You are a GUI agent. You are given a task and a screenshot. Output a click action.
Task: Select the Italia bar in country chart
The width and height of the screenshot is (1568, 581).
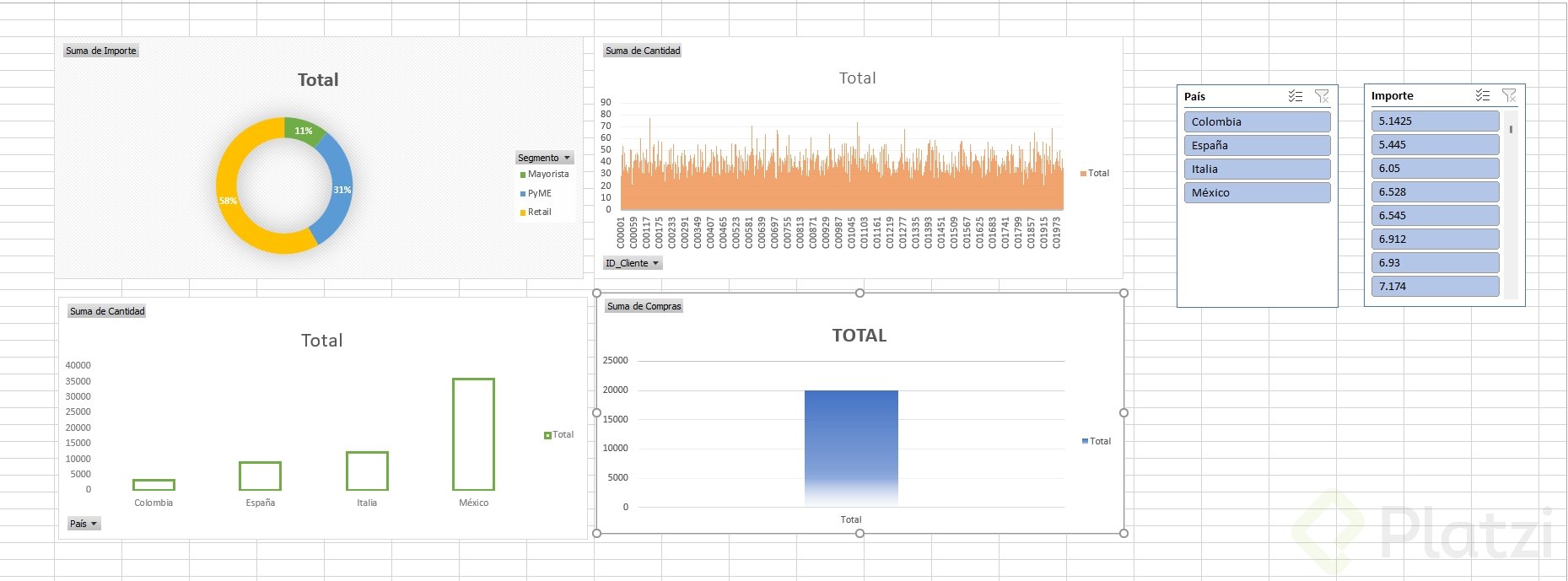(367, 471)
